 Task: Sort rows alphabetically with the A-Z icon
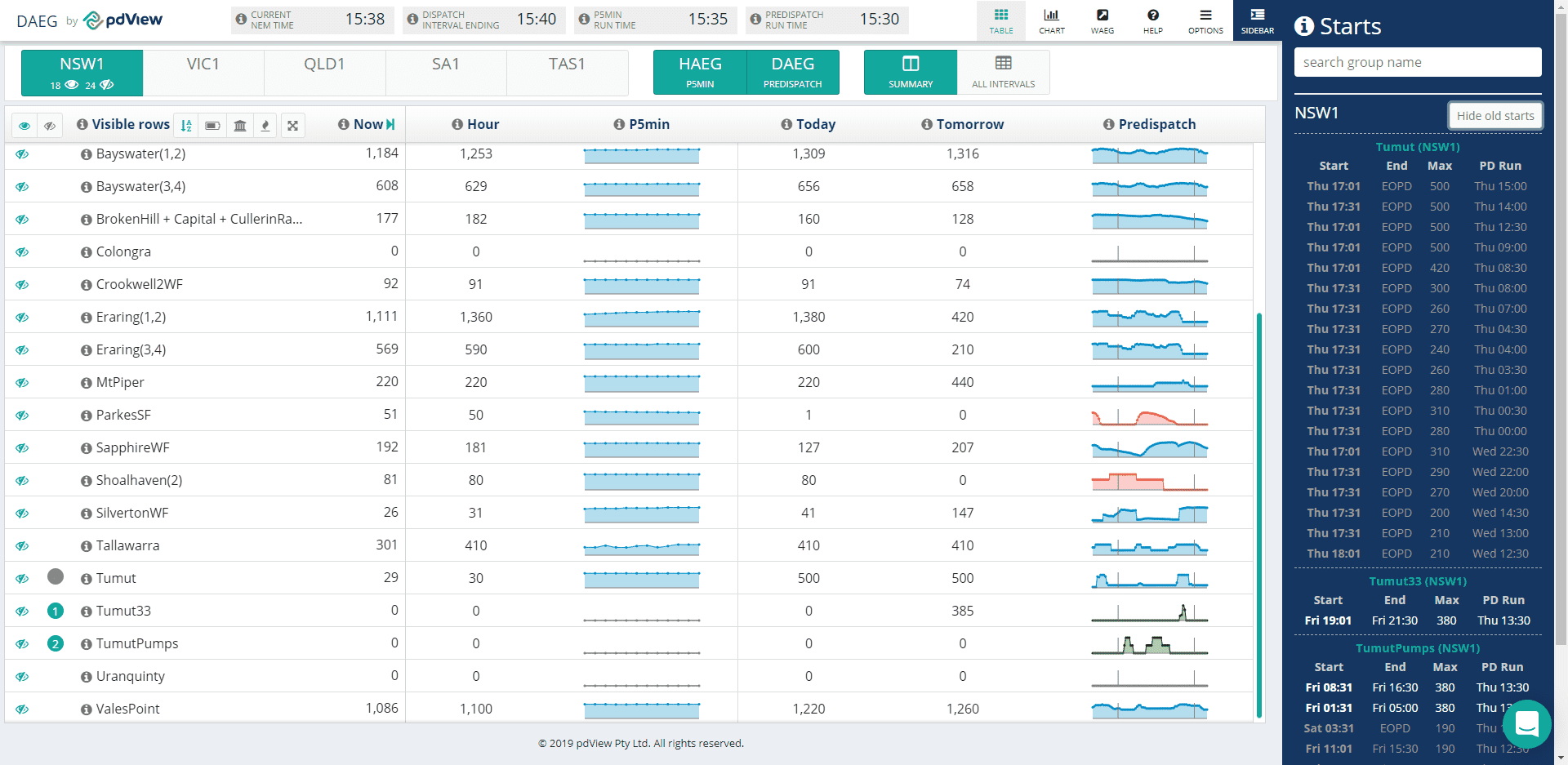[x=186, y=125]
